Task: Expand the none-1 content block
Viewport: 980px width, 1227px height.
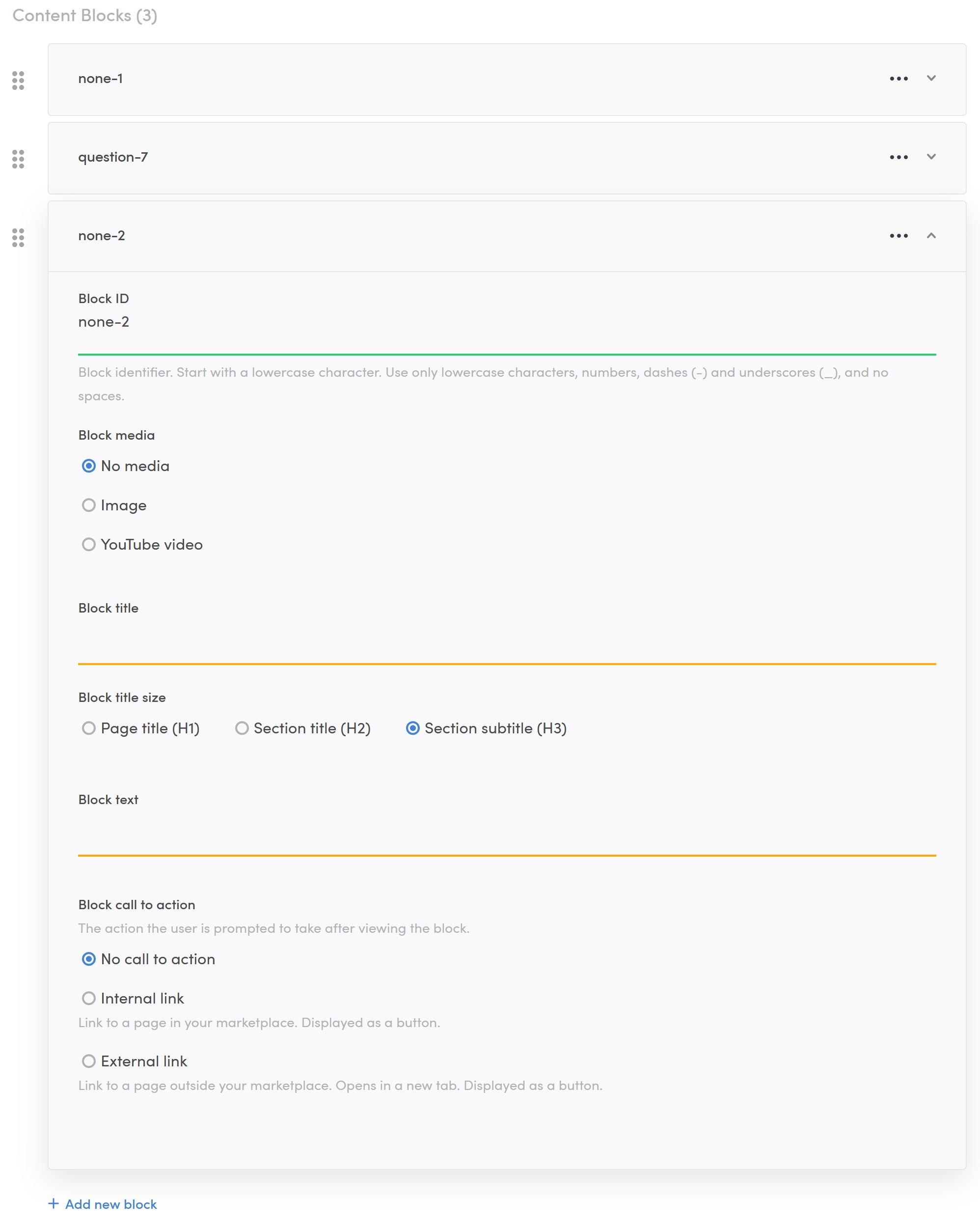Action: (930, 78)
